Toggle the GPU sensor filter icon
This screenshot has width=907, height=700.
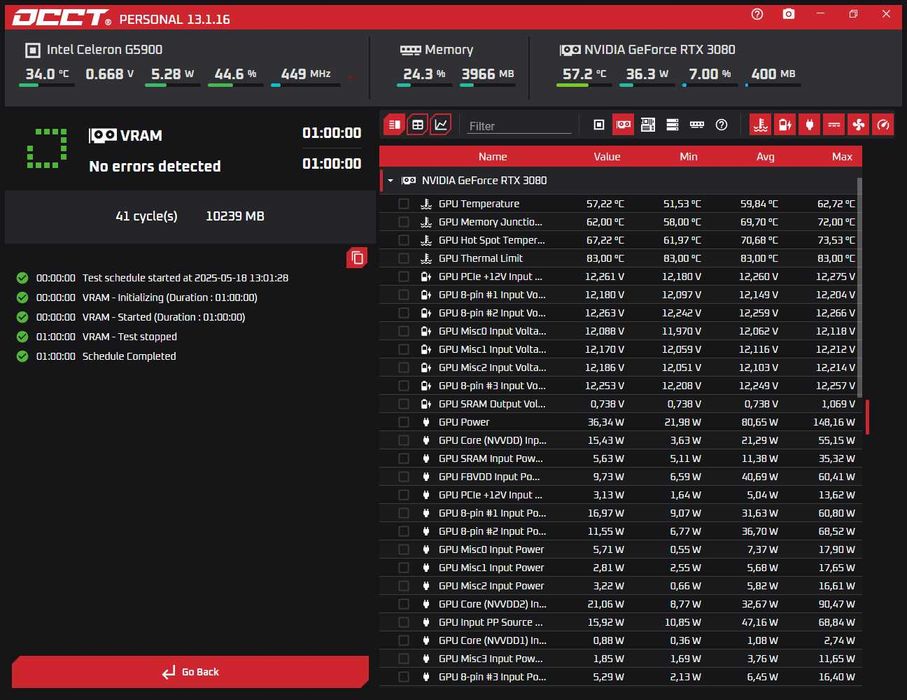click(623, 125)
